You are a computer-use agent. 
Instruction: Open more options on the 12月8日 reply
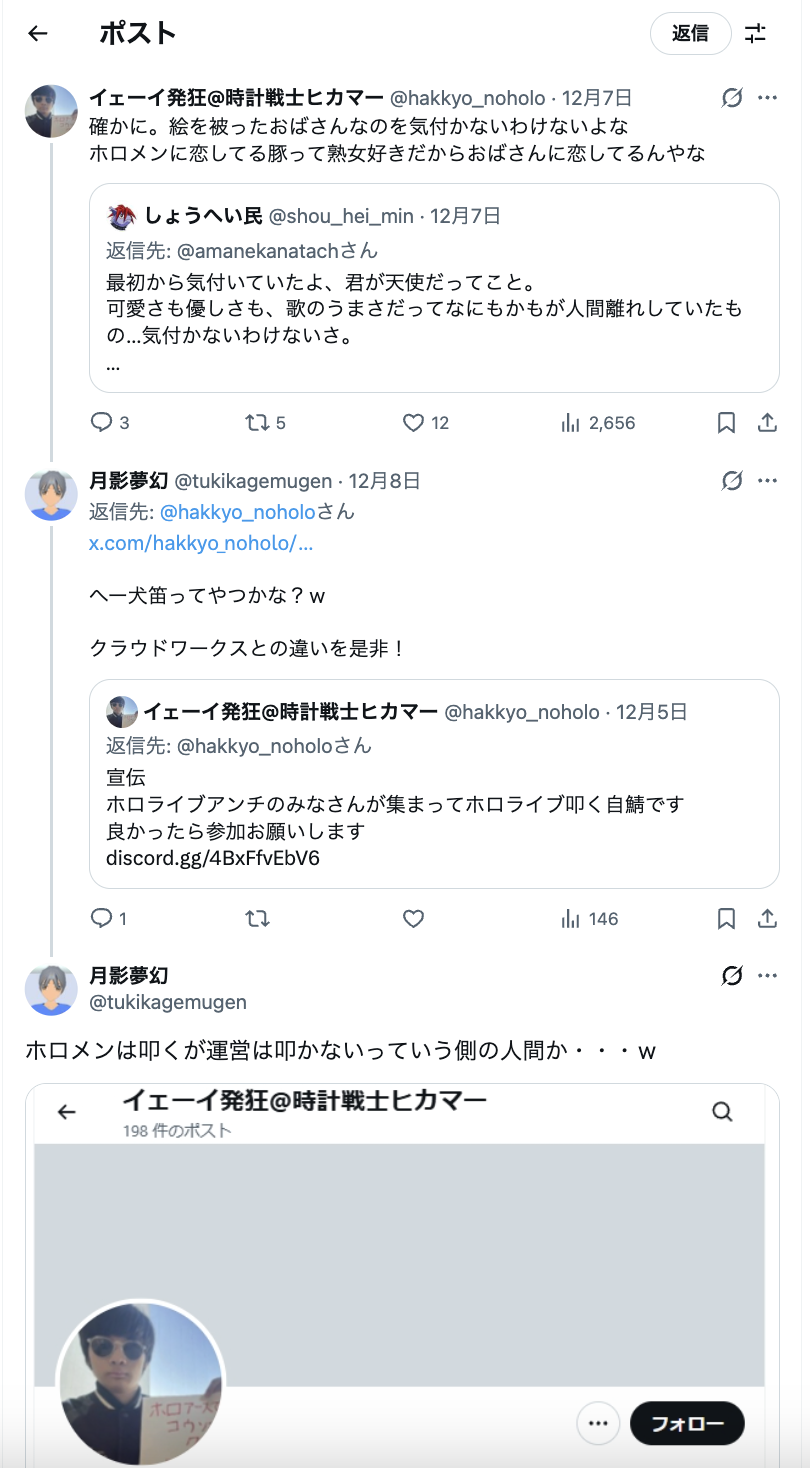768,481
